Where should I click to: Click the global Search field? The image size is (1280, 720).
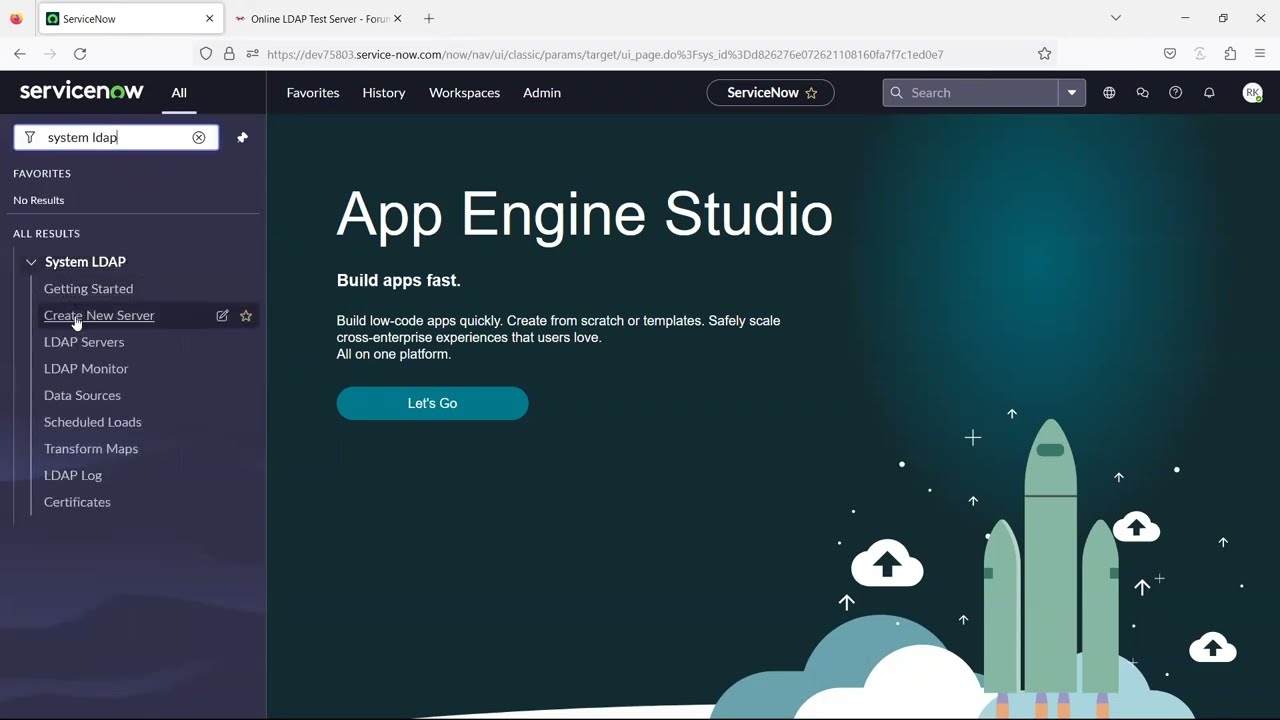point(970,93)
